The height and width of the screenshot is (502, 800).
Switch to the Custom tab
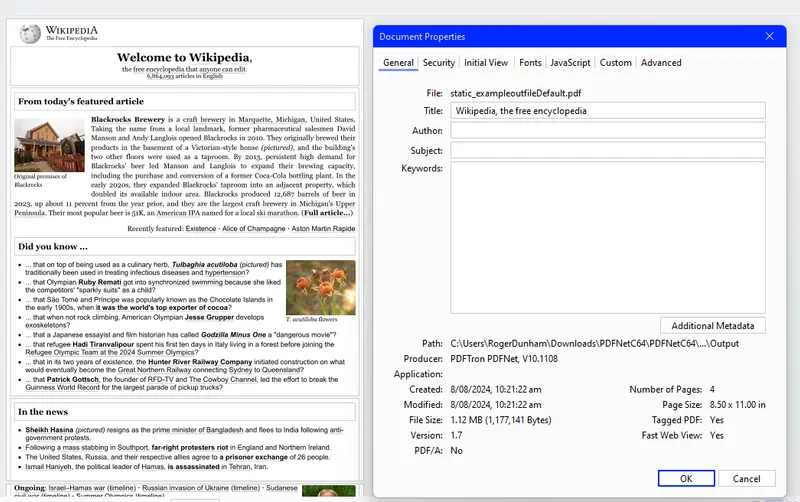(x=615, y=63)
